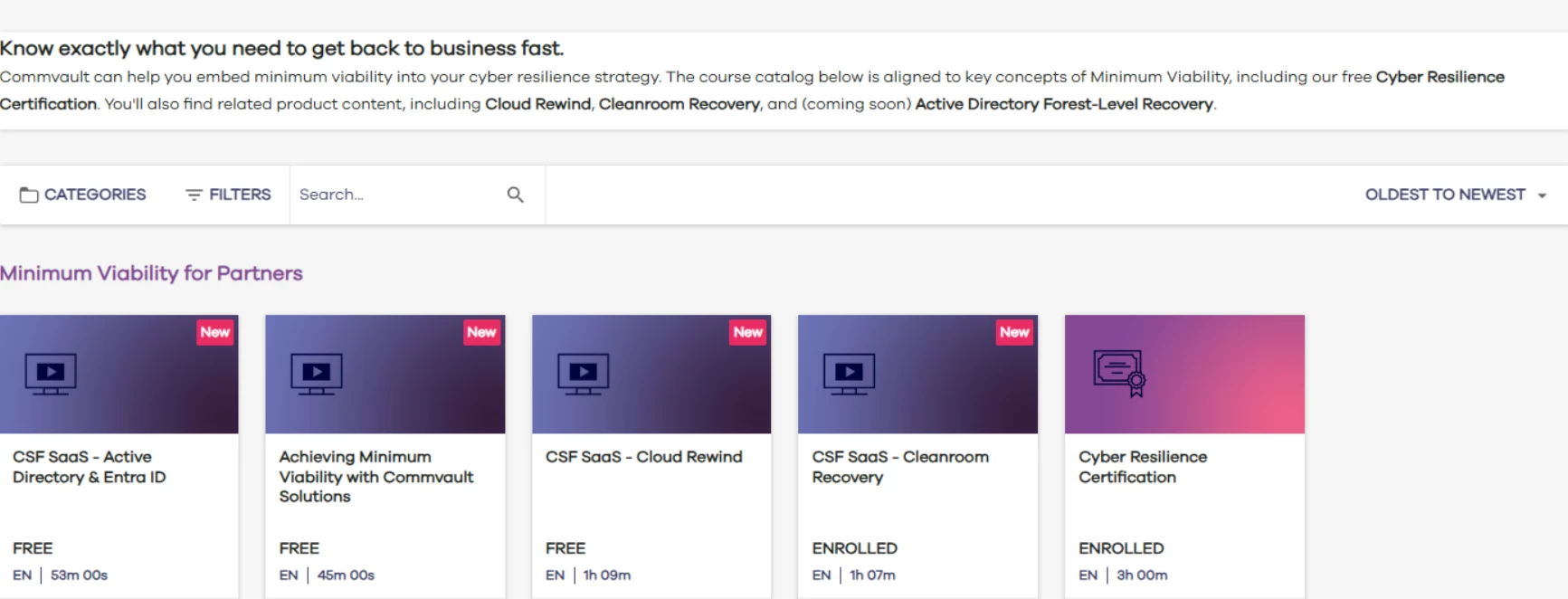Click bold Cleanroom Recovery text in description

[x=679, y=104]
